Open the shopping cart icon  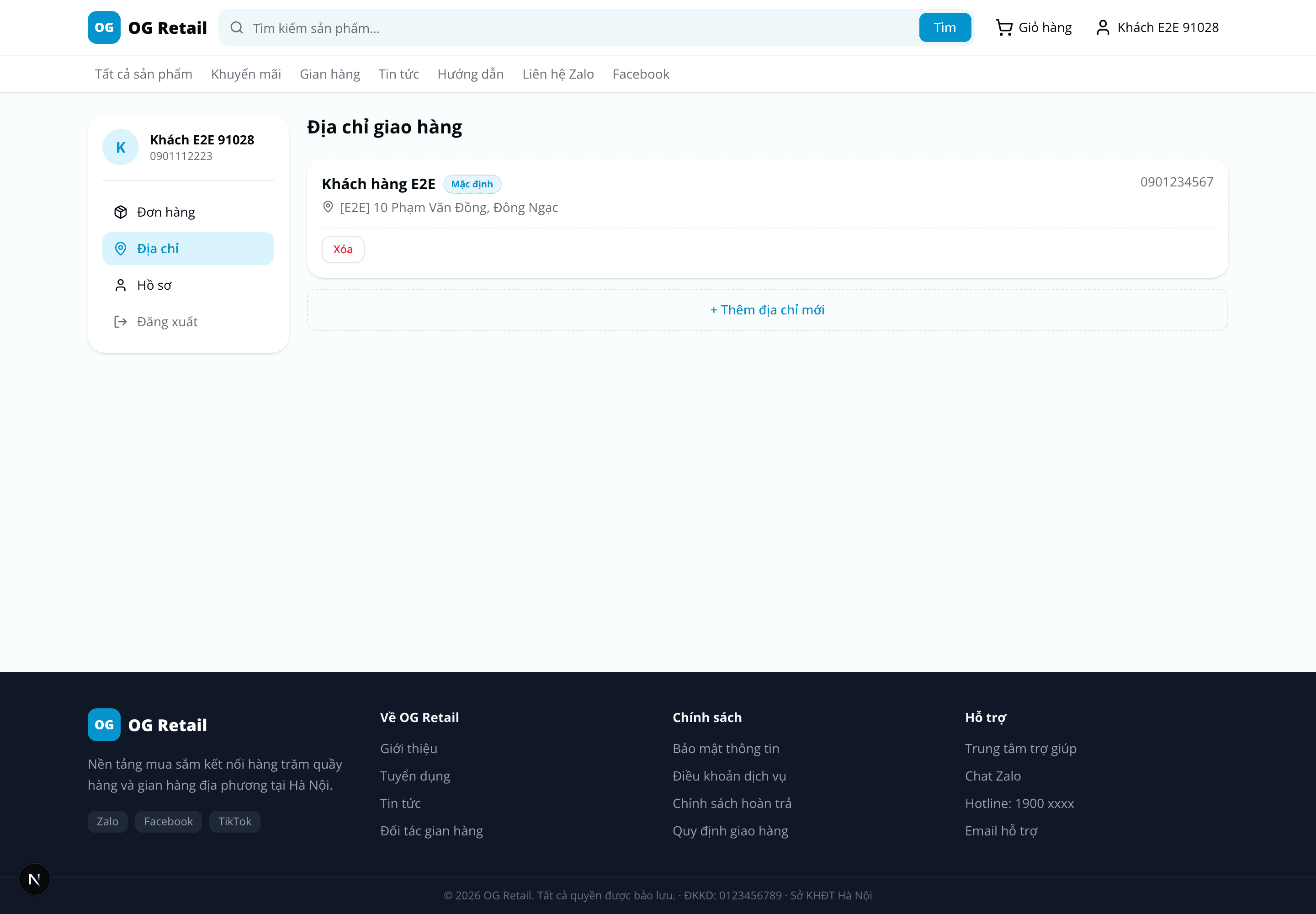(x=1004, y=27)
